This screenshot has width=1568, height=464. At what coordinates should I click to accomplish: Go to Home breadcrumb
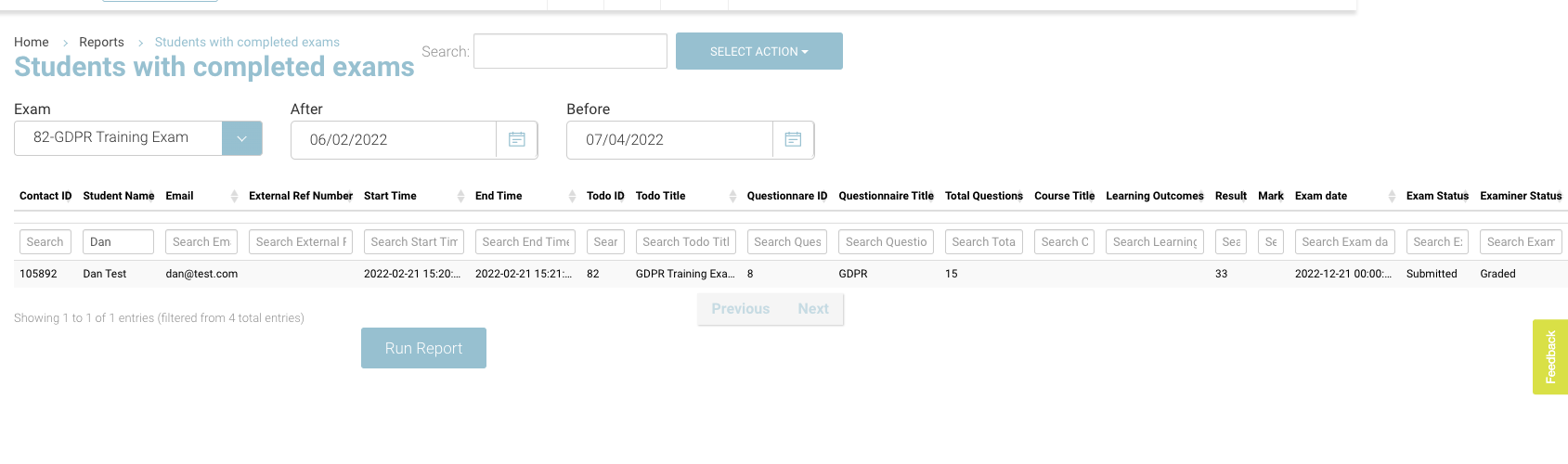coord(32,42)
